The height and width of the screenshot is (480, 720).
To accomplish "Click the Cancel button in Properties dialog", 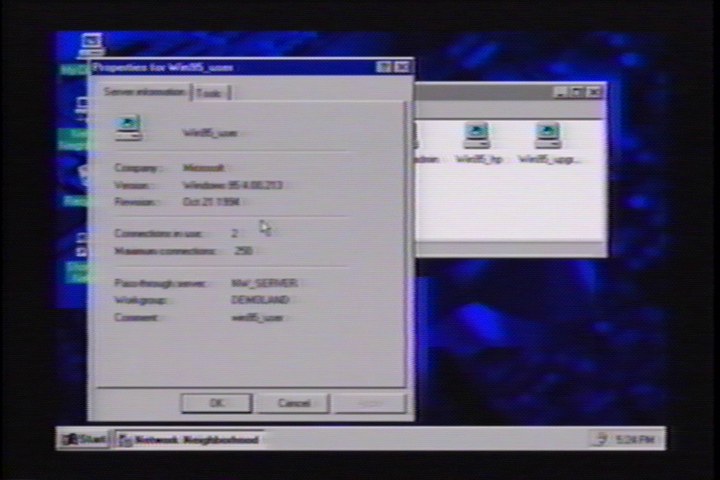I will 294,403.
